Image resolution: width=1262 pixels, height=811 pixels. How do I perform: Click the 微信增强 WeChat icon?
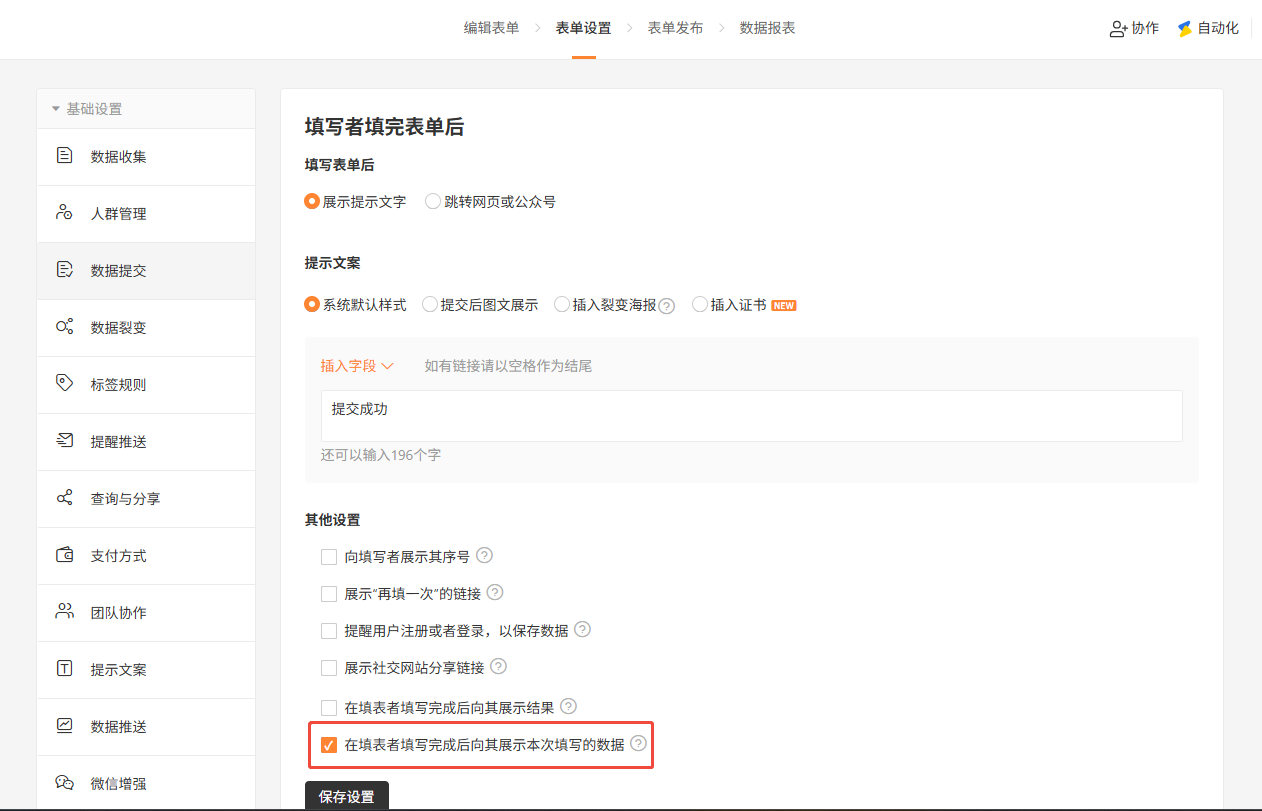tap(65, 783)
